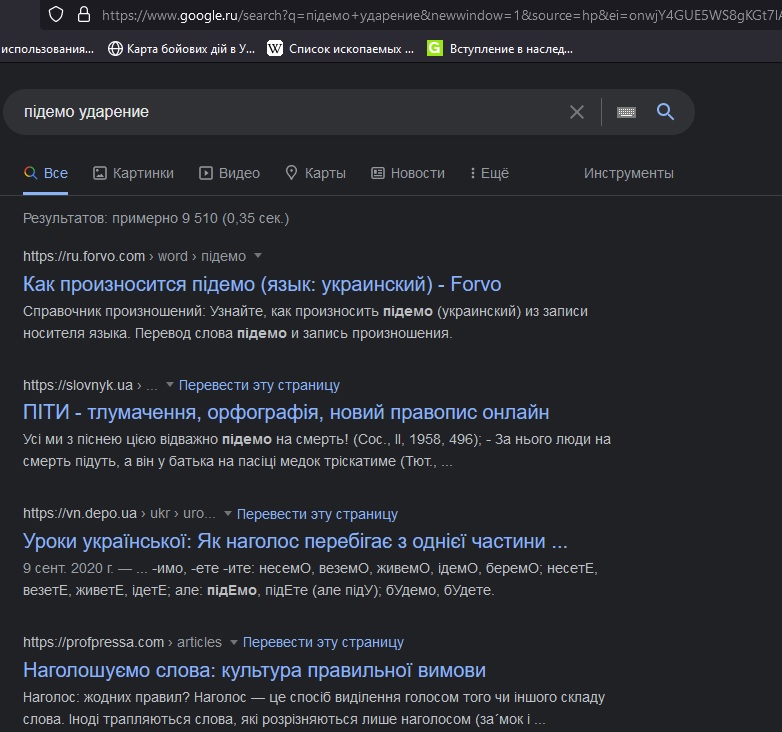The width and height of the screenshot is (782, 732).
Task: Switch to the Новости tab
Action: click(x=407, y=173)
